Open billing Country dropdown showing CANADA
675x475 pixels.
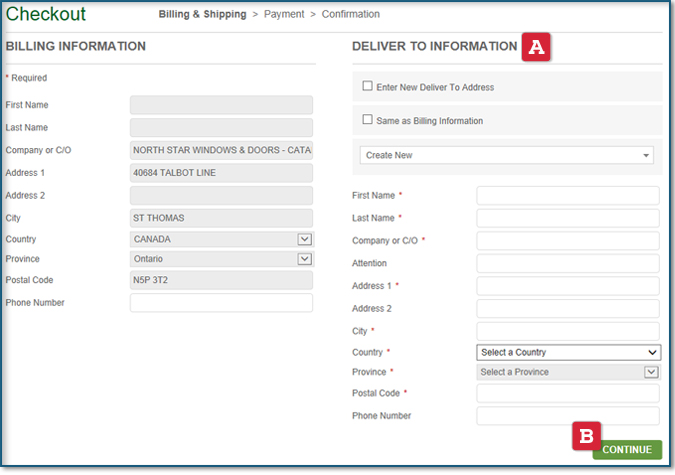click(x=222, y=239)
